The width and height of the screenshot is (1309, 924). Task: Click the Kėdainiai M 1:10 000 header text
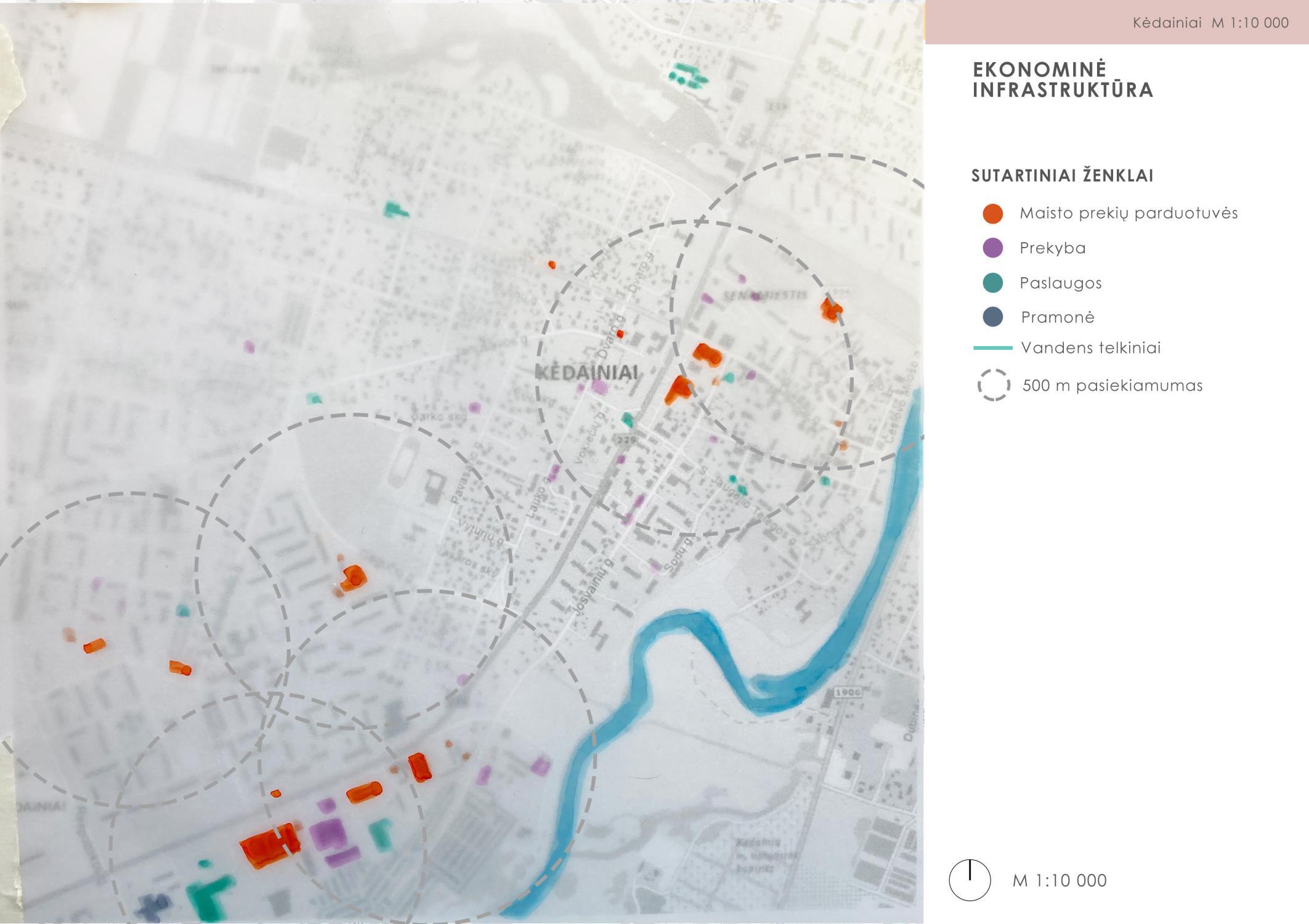coord(1210,23)
